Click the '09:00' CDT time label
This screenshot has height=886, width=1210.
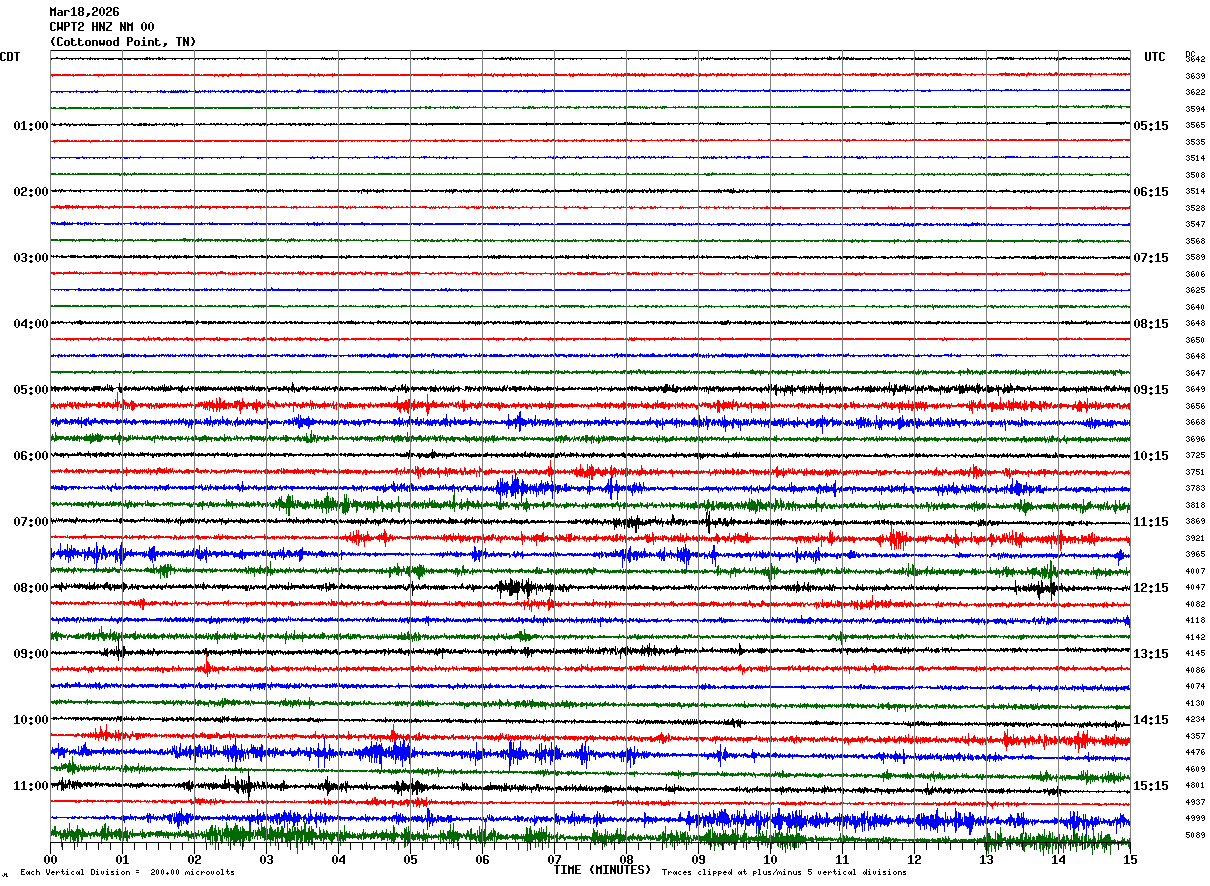(31, 654)
